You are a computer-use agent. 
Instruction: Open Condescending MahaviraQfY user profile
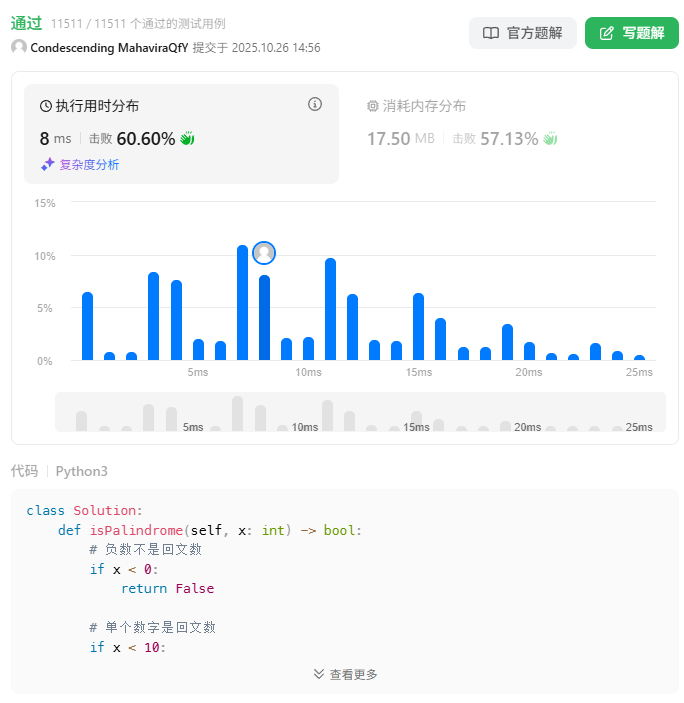[x=109, y=47]
